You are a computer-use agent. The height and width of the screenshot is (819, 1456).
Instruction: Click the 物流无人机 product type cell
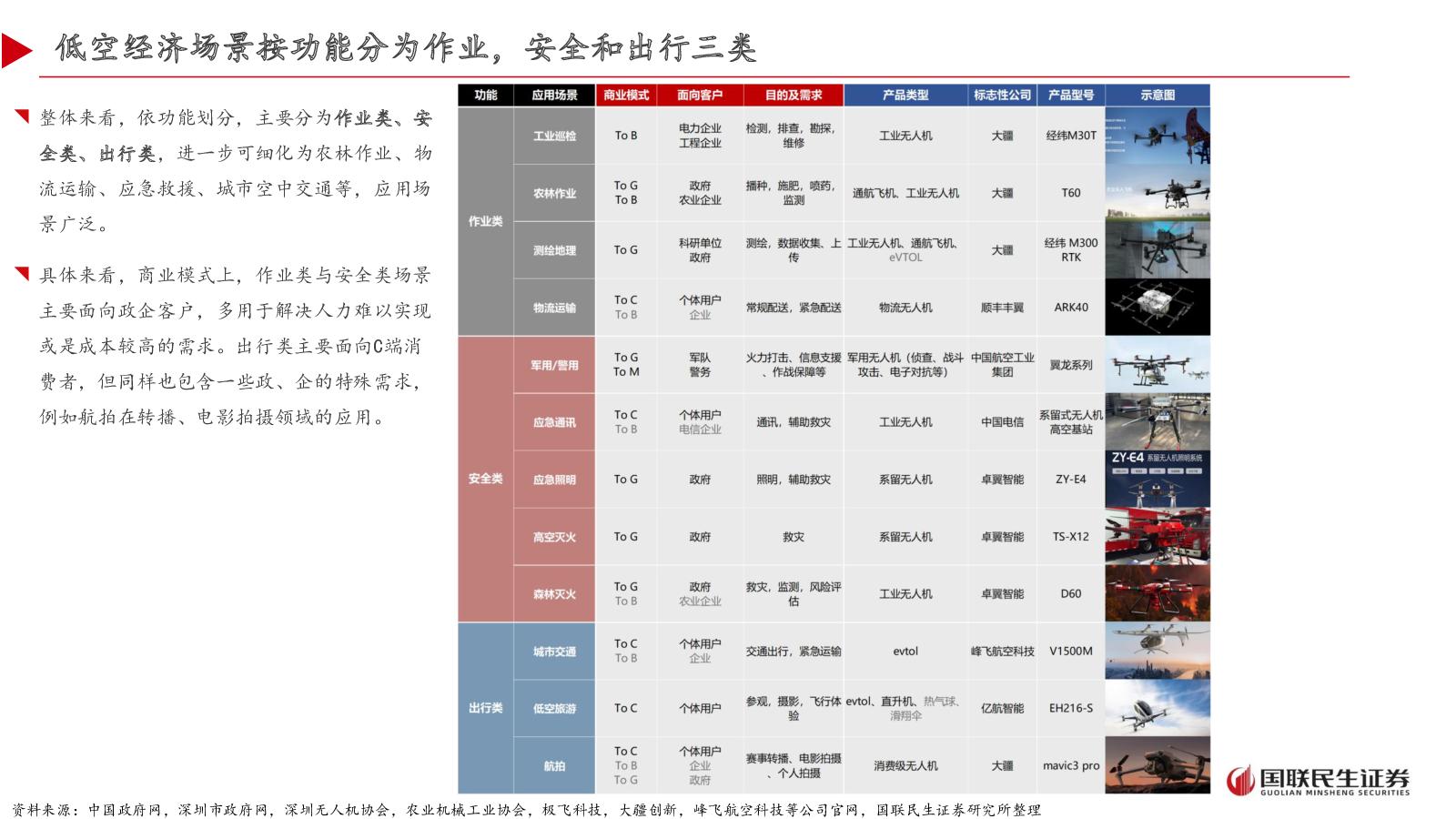pyautogui.click(x=905, y=308)
